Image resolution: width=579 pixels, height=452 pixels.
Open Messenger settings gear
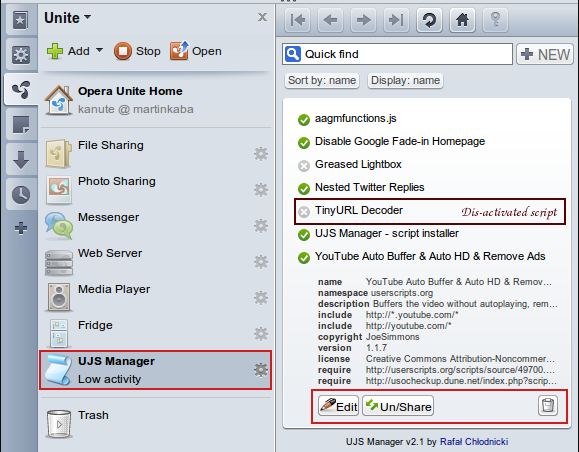261,226
